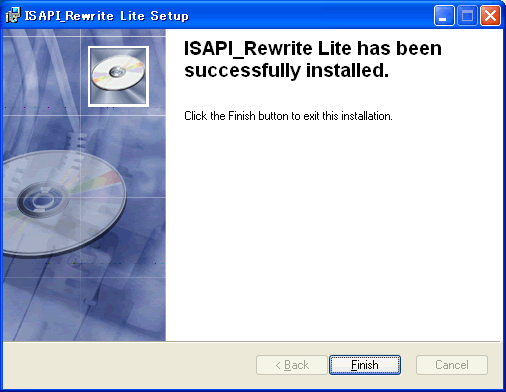This screenshot has height=392, width=506.
Task: Click the rainbow reflection on large disc
Action: tap(97, 183)
